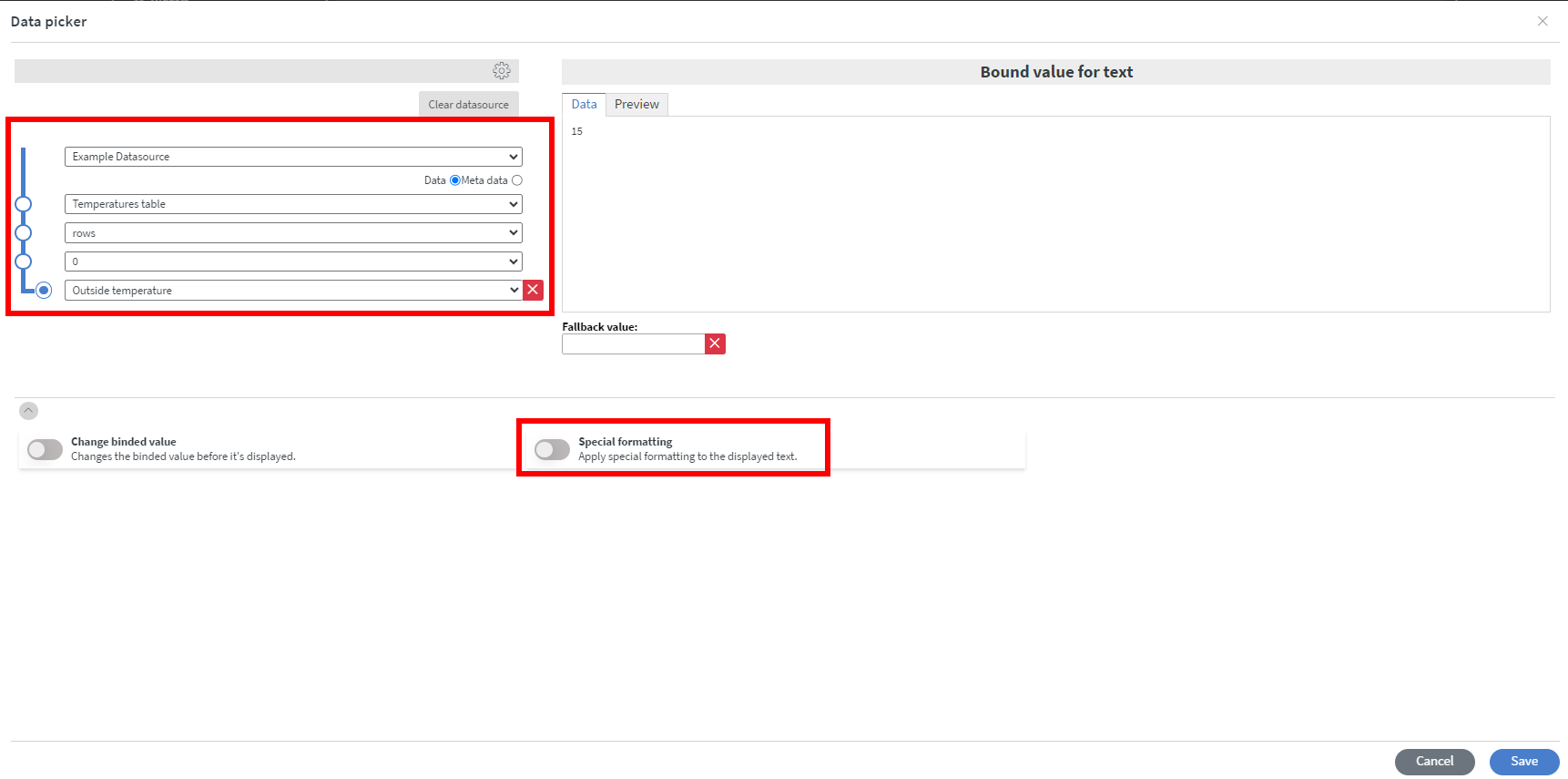1568x779 pixels.
Task: Switch to the Data tab
Action: point(584,105)
